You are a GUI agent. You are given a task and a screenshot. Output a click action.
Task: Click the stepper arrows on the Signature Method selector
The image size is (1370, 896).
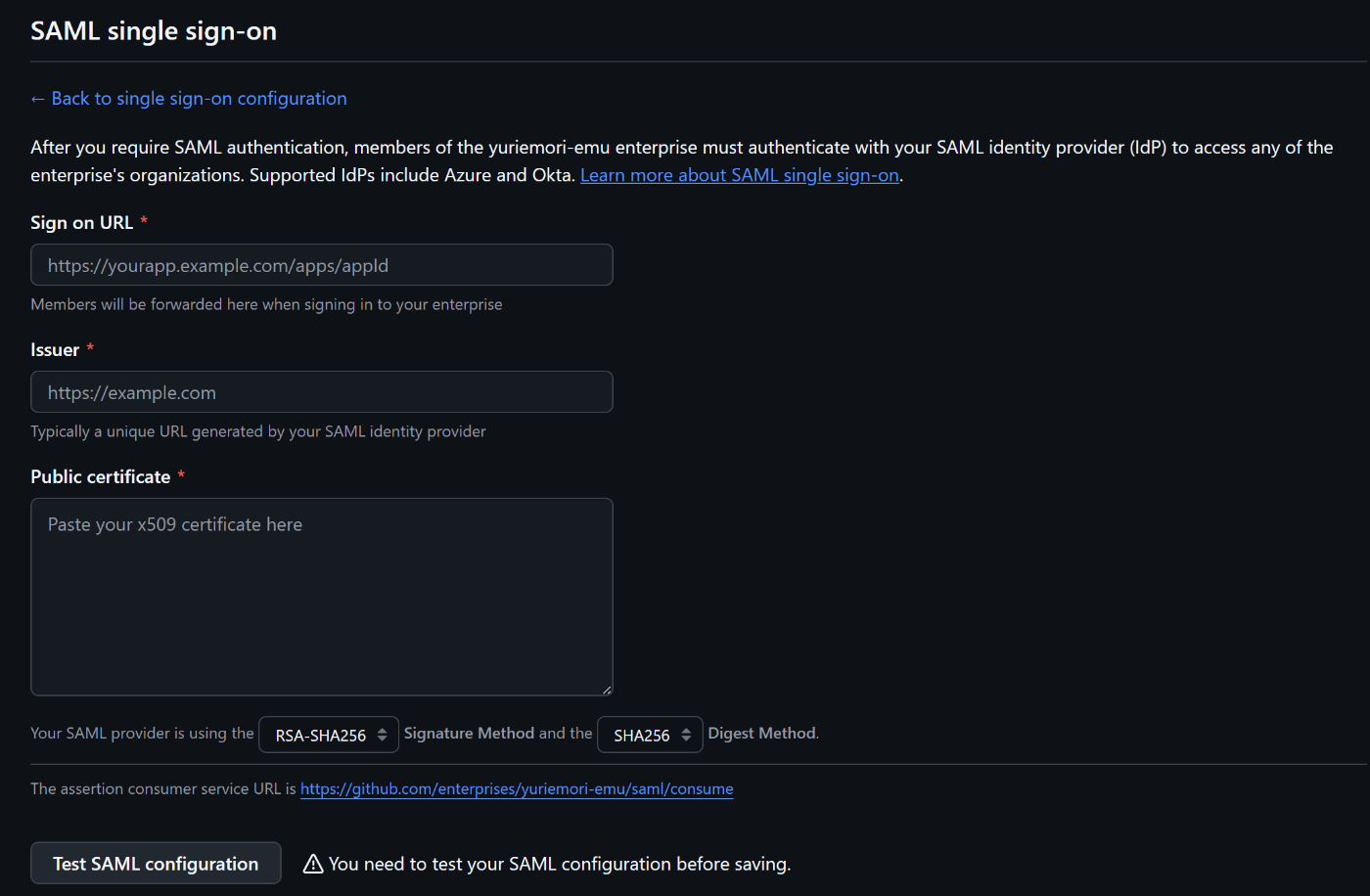pyautogui.click(x=381, y=734)
